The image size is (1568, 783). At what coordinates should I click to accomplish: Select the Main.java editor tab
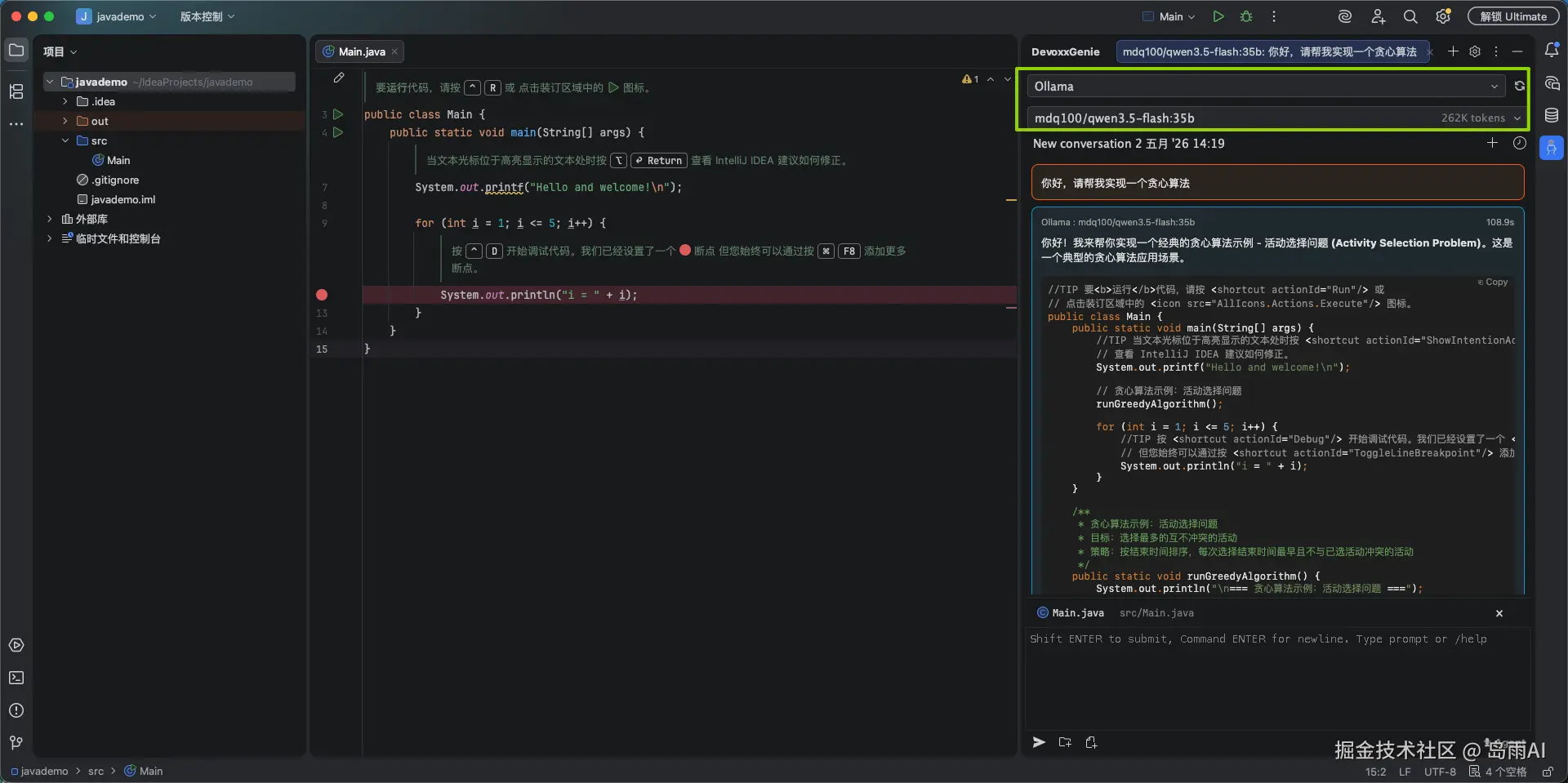(360, 51)
